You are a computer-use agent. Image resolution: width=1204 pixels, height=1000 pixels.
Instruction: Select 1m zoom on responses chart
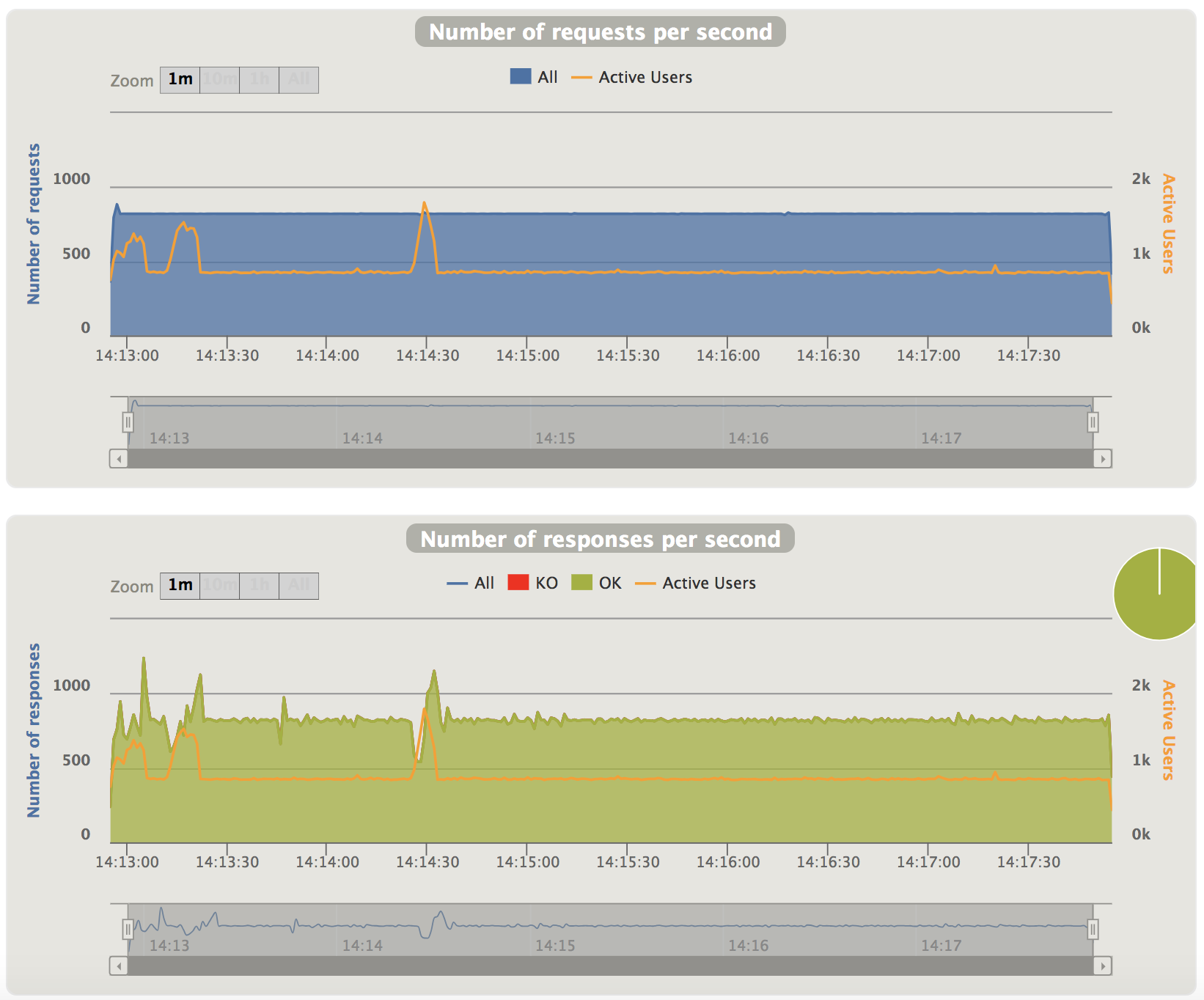pyautogui.click(x=180, y=586)
